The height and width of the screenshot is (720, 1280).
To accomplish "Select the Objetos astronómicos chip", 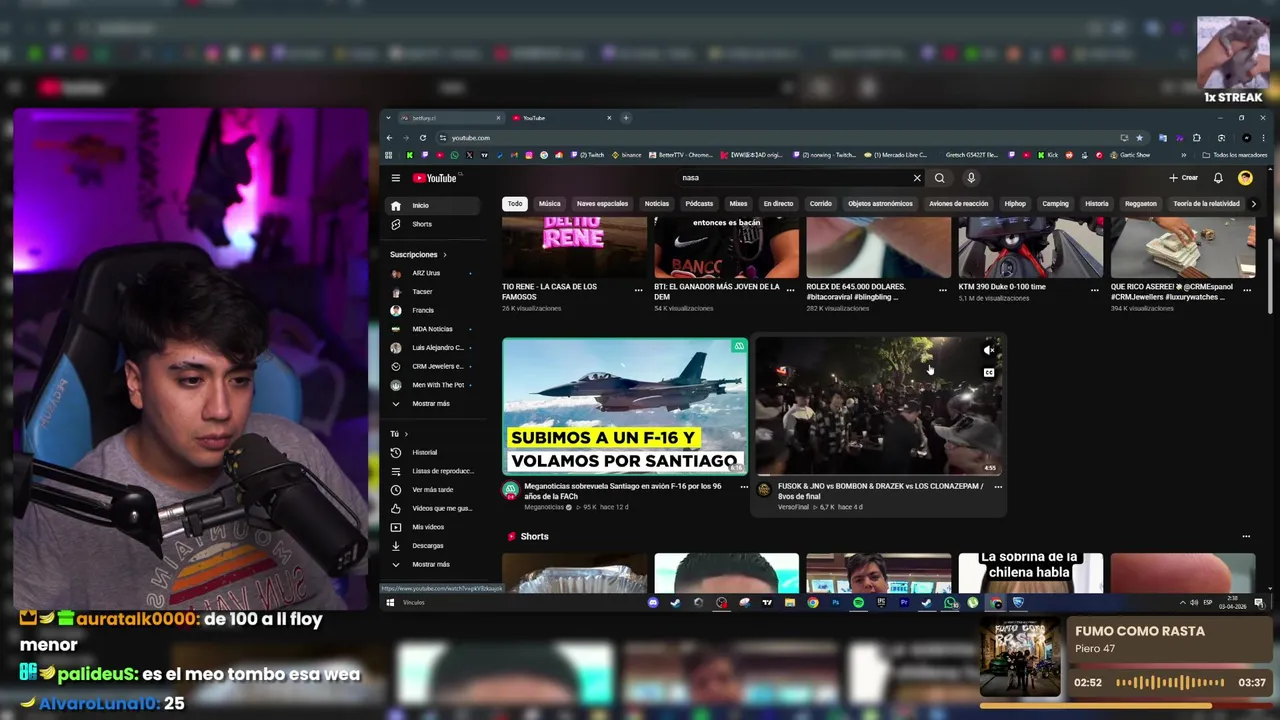I will pos(880,204).
